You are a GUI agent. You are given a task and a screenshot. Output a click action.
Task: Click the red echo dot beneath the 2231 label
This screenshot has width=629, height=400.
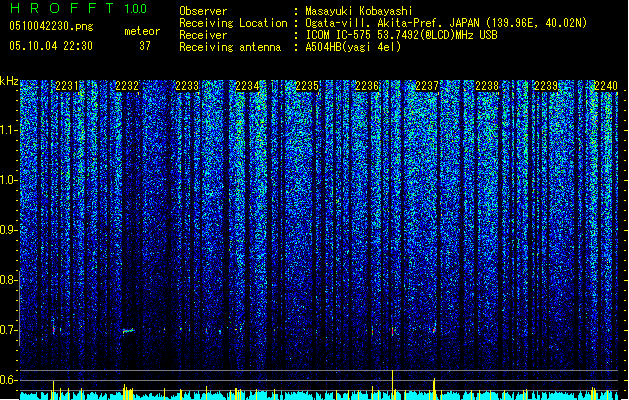[53, 330]
